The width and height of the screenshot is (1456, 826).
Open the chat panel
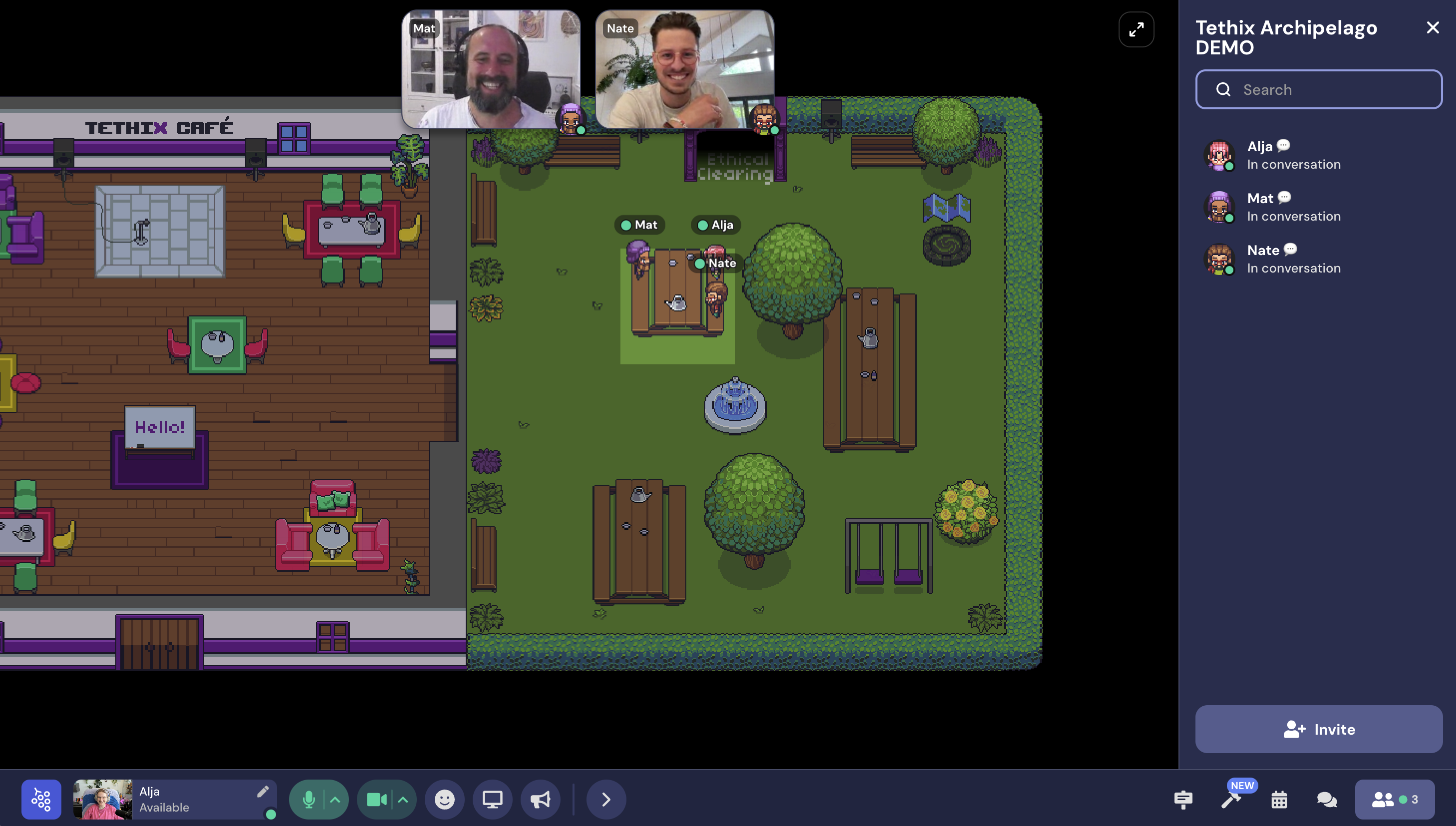[1327, 800]
